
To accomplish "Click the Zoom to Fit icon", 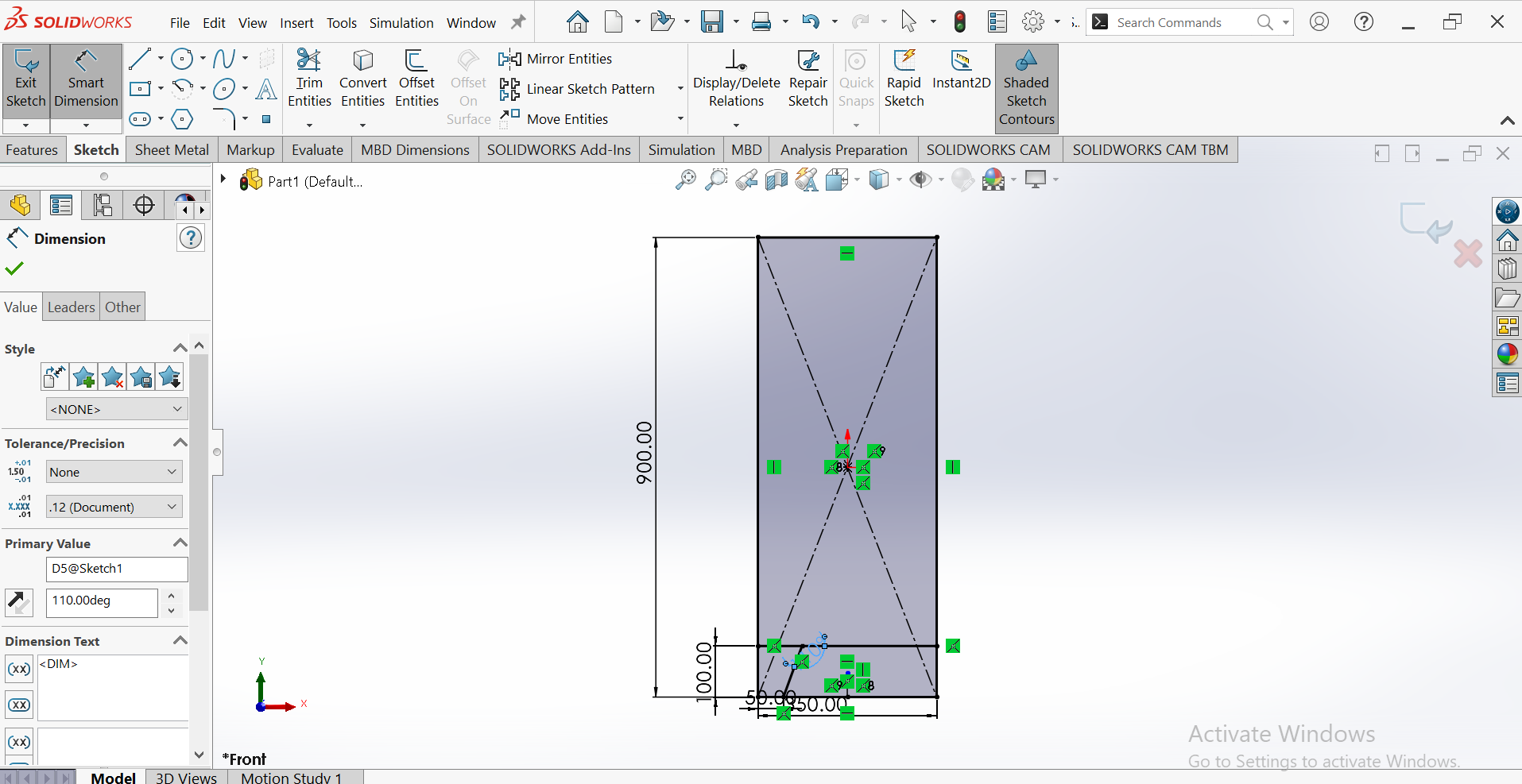I will point(685,180).
